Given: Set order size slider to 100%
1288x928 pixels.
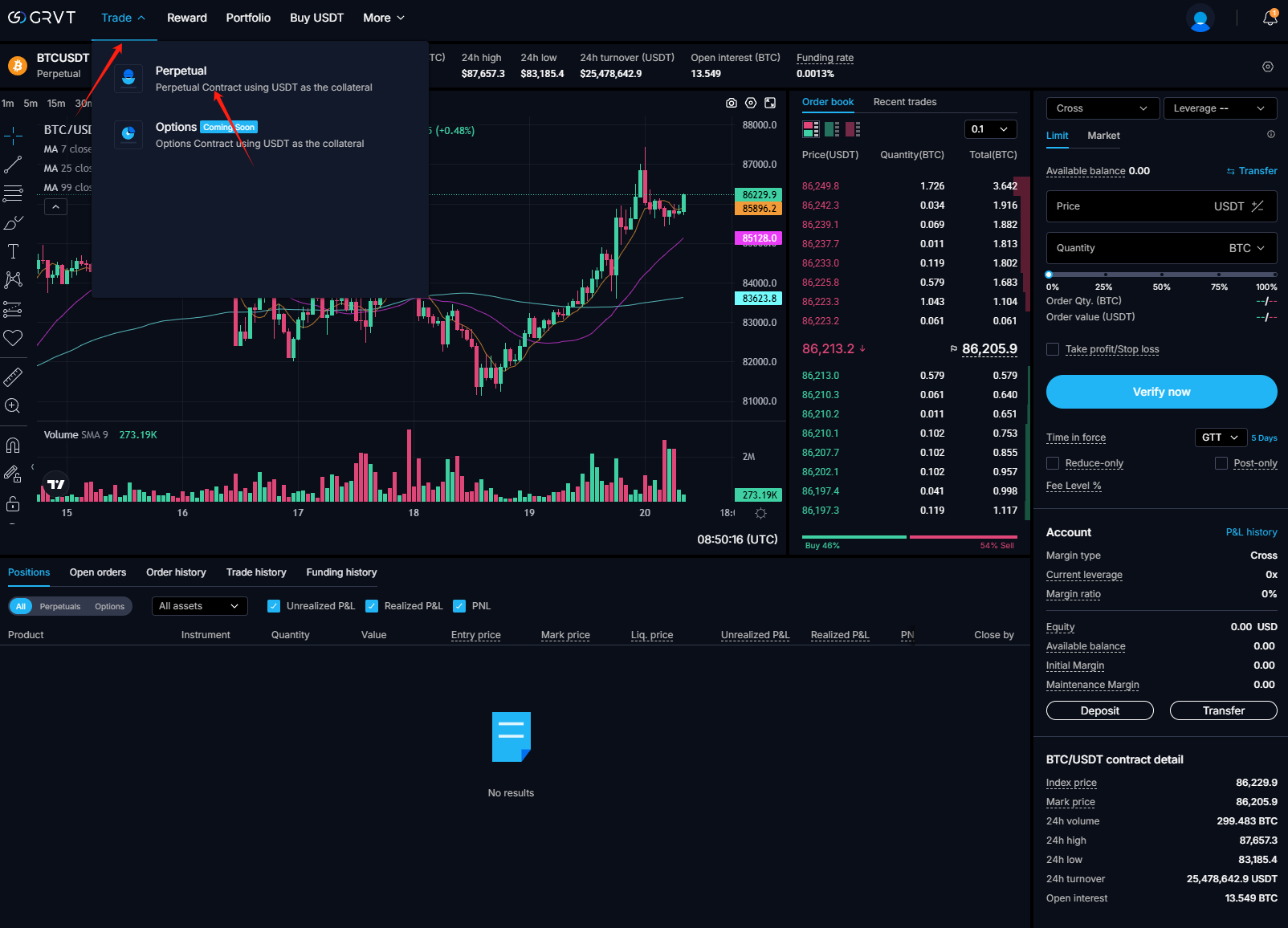Looking at the screenshot, I should point(1274,275).
